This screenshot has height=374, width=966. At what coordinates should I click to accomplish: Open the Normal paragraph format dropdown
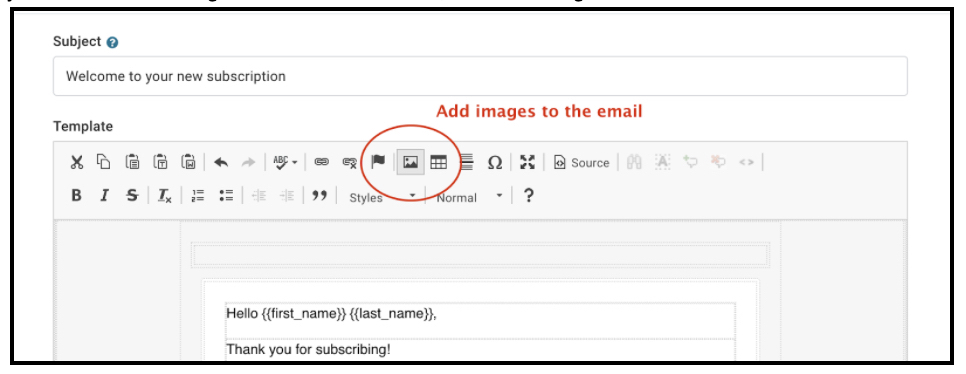coord(469,197)
